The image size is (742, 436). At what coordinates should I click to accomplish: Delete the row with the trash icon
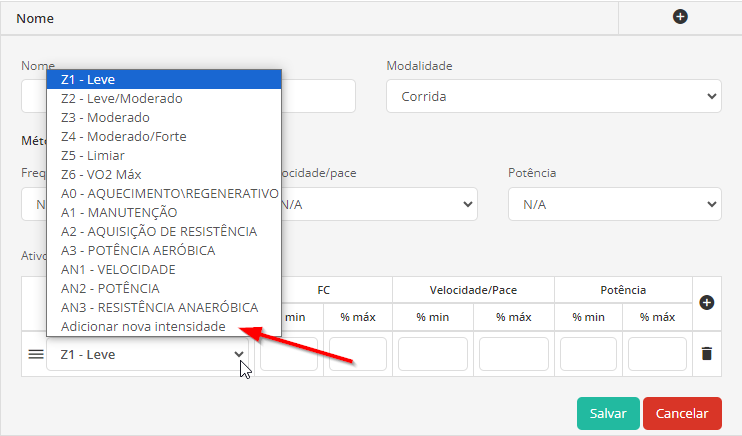[x=707, y=354]
